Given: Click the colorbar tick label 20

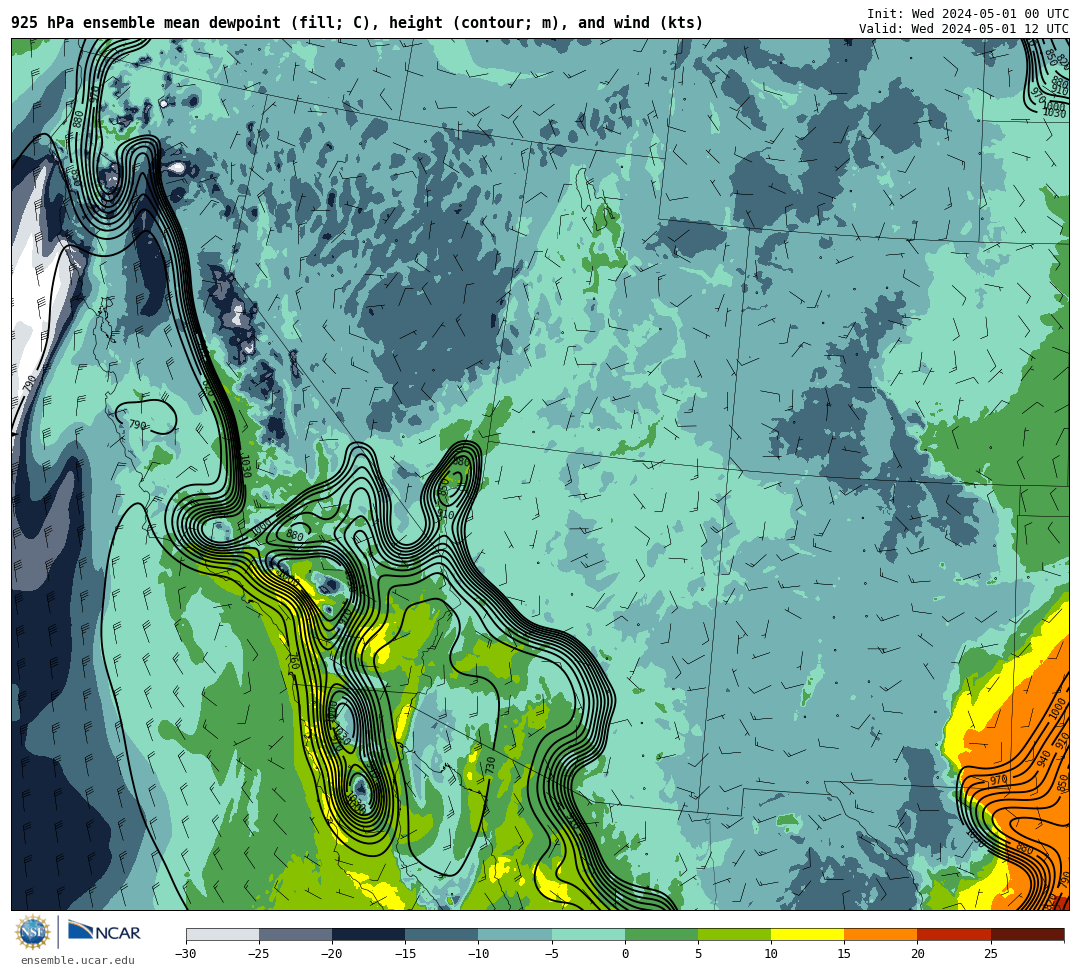Looking at the screenshot, I should click(x=917, y=954).
